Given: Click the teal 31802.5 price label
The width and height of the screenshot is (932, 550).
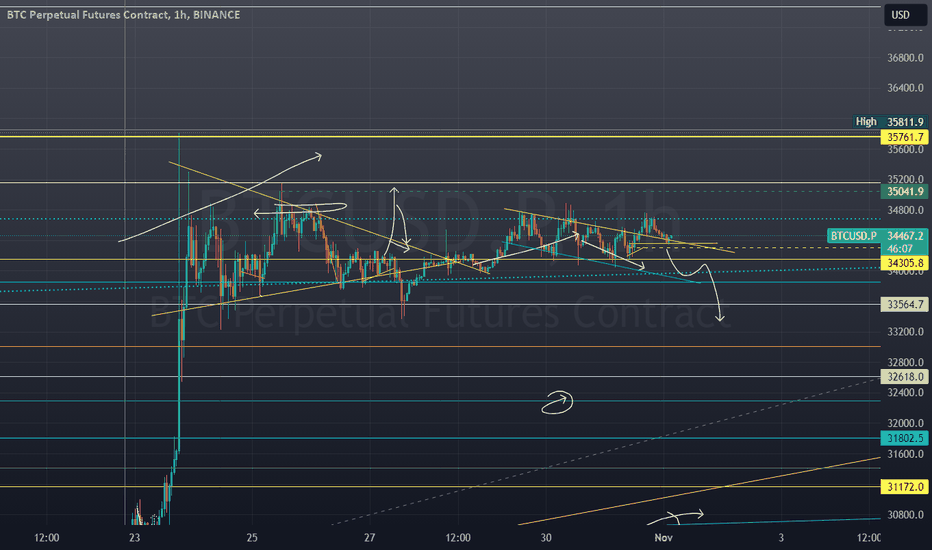Looking at the screenshot, I should coord(904,438).
